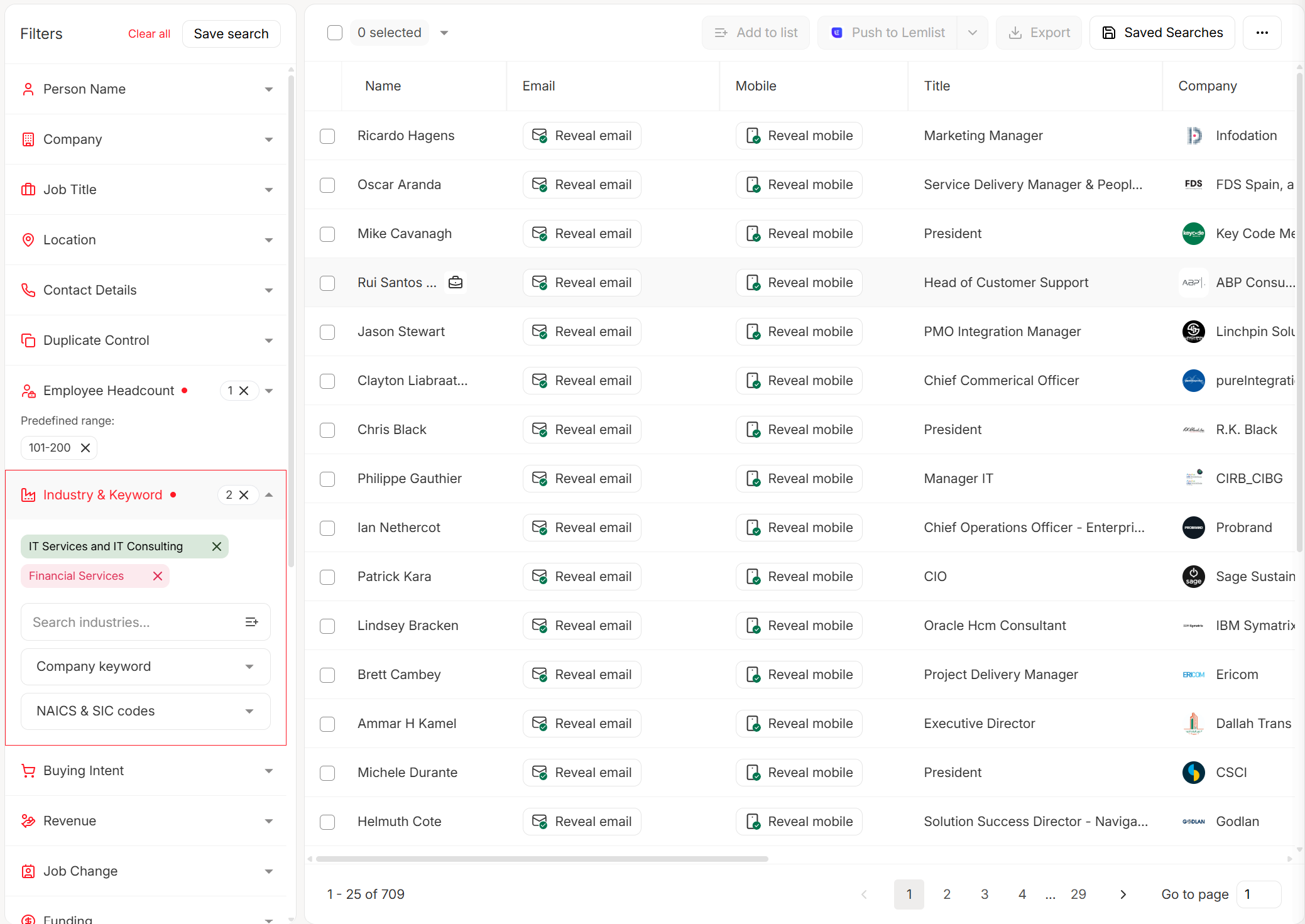Click the industry list icon in search field
1305x924 pixels.
coord(251,622)
